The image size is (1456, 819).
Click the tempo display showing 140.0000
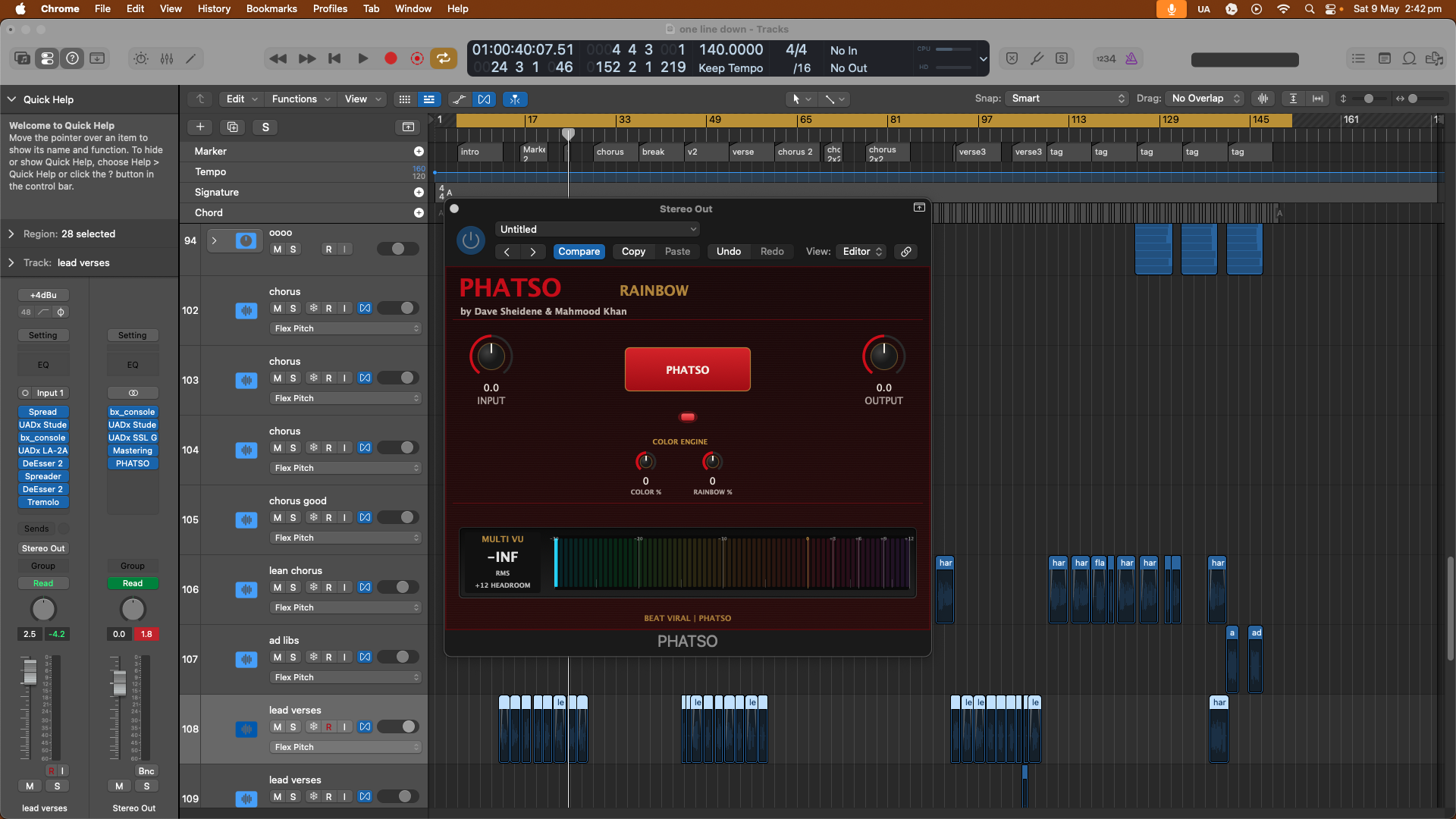(731, 50)
